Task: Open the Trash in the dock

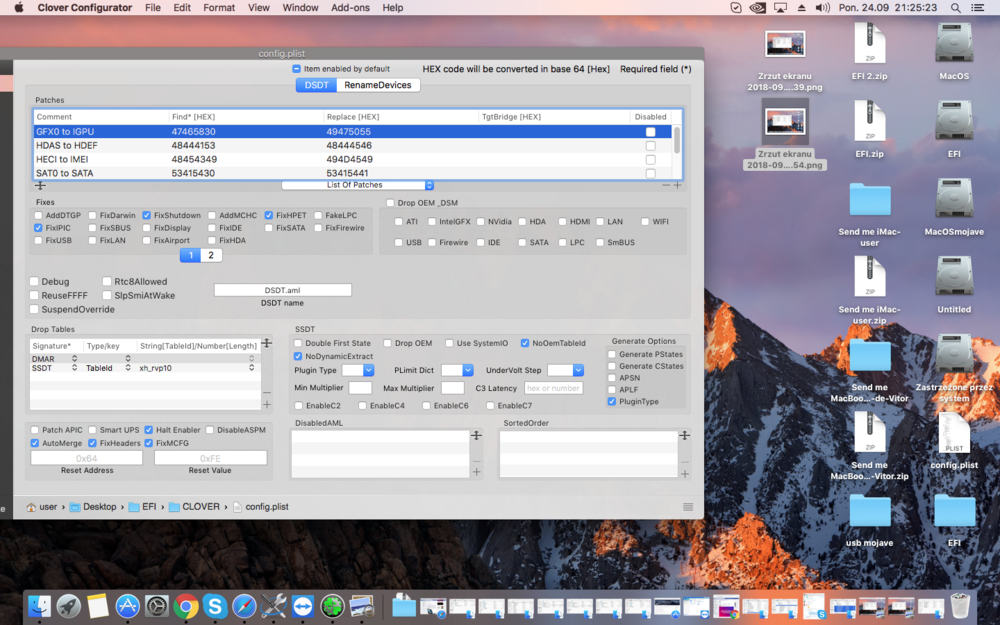Action: [x=960, y=606]
